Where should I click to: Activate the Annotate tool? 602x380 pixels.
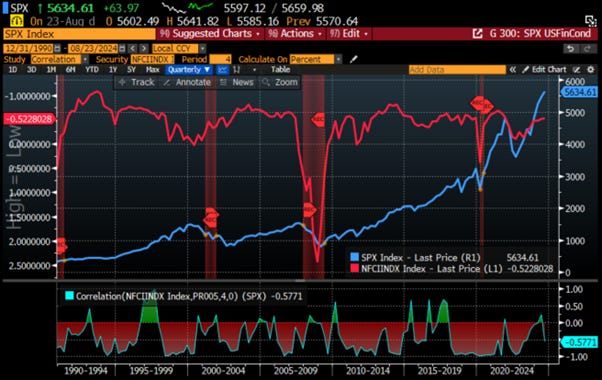187,82
